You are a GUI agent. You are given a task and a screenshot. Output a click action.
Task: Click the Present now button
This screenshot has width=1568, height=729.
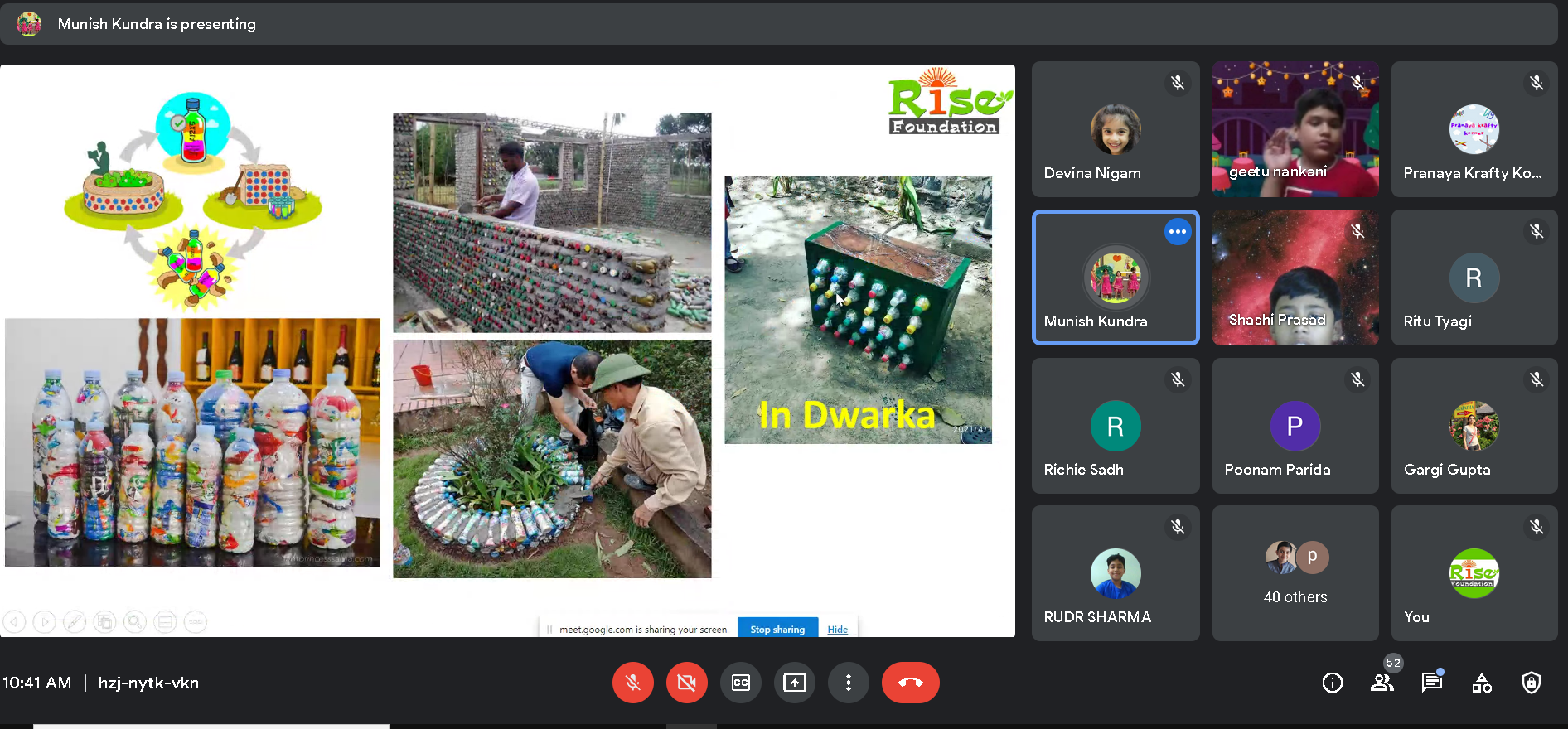tap(794, 683)
